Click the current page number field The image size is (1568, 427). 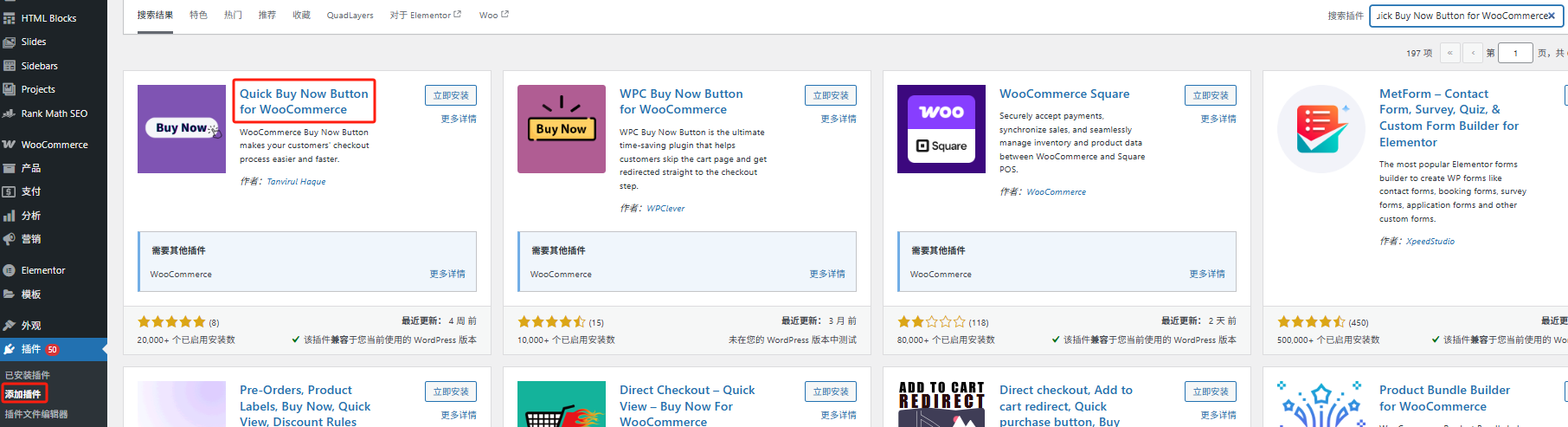[1515, 53]
